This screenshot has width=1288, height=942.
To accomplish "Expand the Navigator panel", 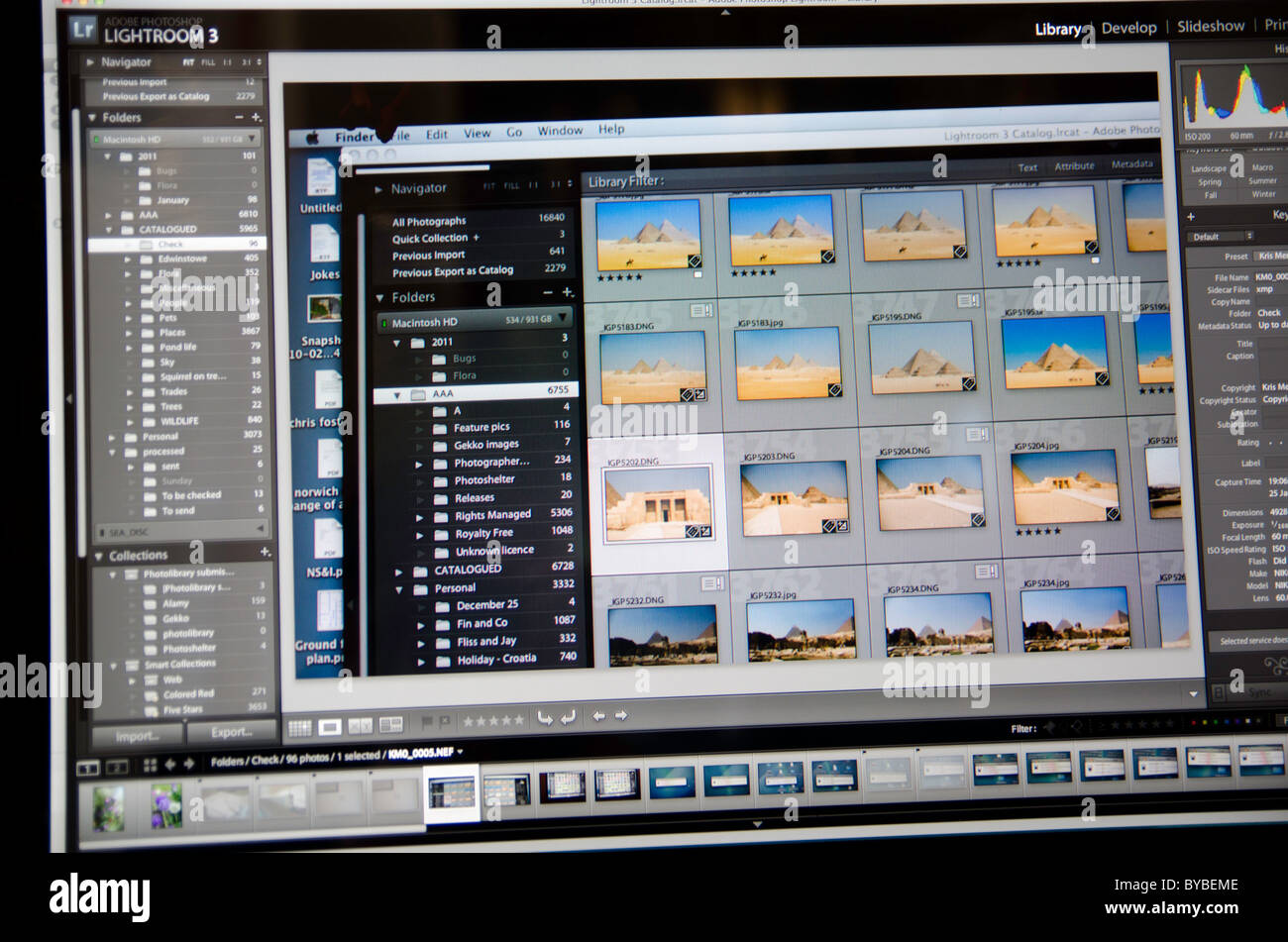I will pos(91,61).
